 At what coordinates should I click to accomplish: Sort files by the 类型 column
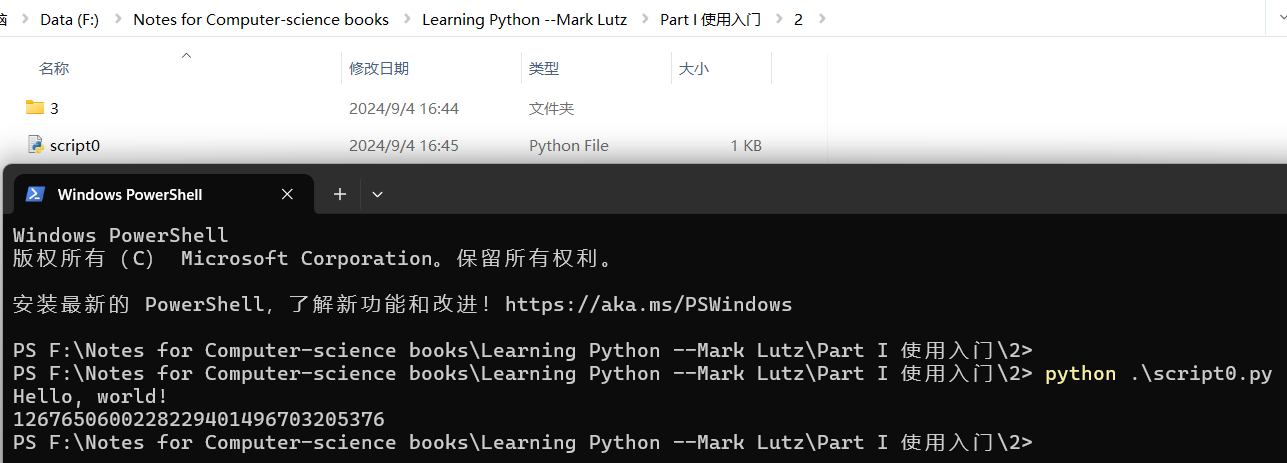(x=544, y=69)
